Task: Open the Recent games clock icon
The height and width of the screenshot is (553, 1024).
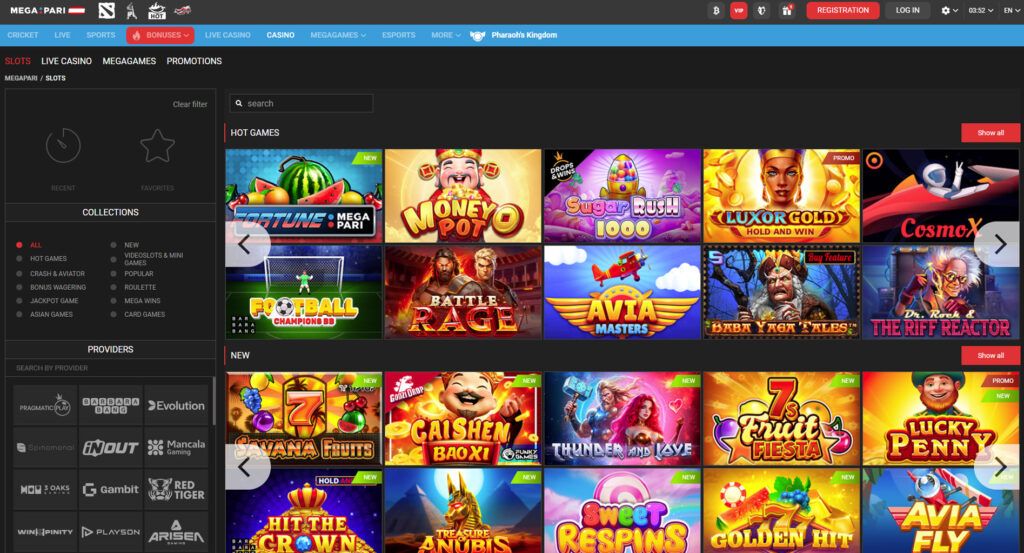Action: 63,146
